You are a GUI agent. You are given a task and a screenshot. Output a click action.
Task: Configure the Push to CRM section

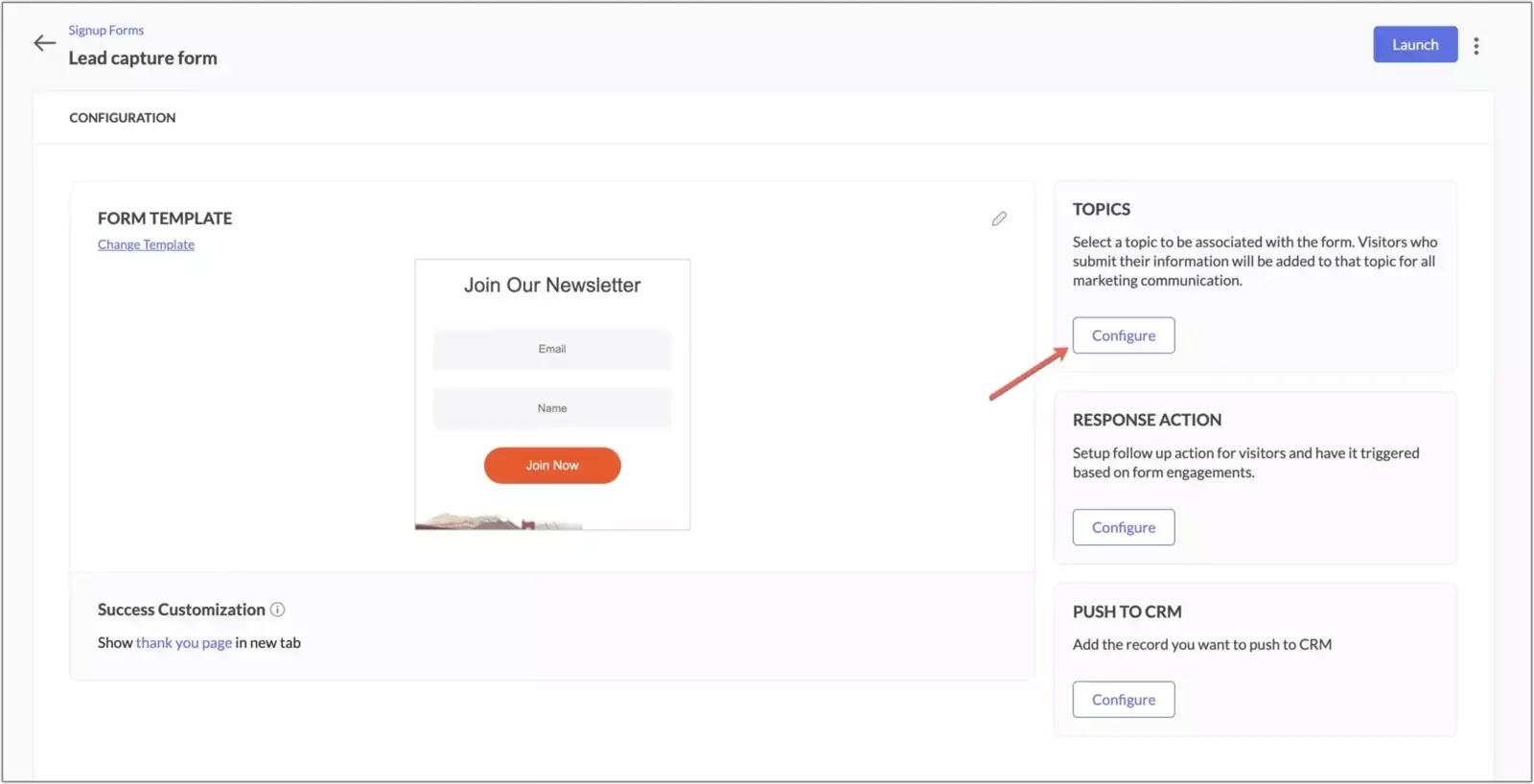1123,700
